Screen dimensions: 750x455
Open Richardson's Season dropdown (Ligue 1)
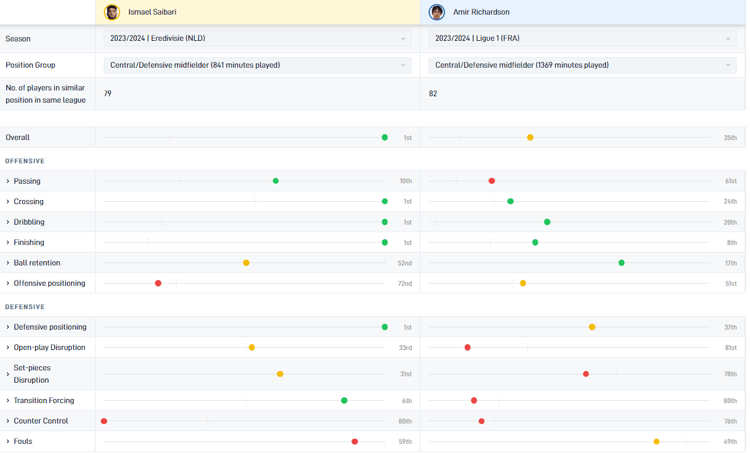tap(582, 39)
